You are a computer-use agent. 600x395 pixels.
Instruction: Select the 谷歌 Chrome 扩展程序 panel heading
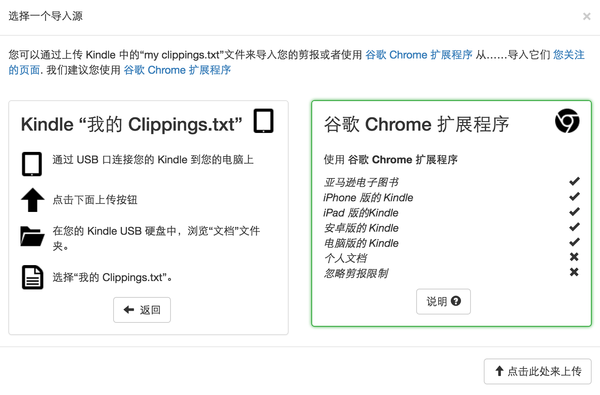(416, 124)
